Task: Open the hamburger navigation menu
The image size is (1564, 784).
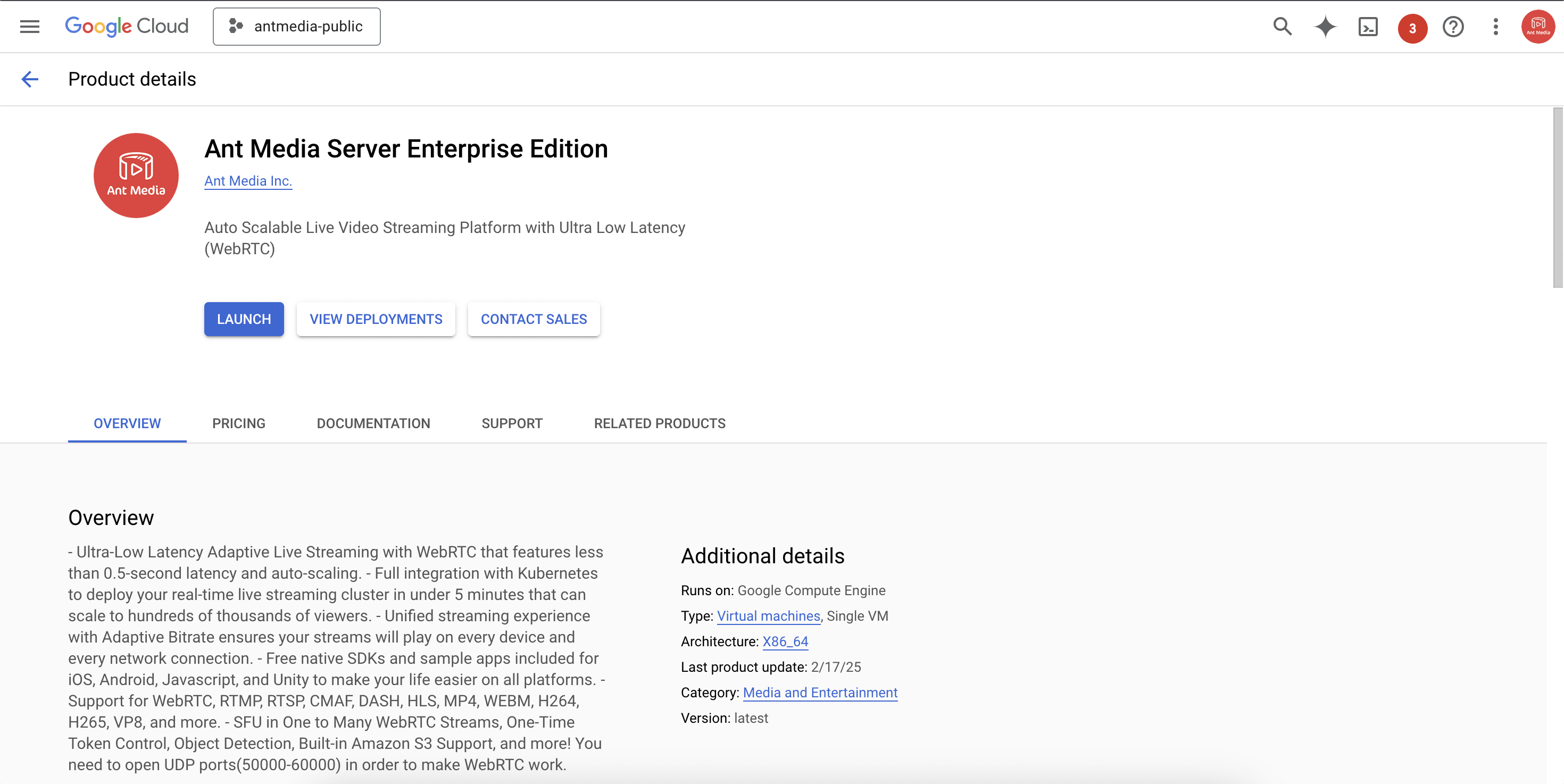Action: (30, 27)
